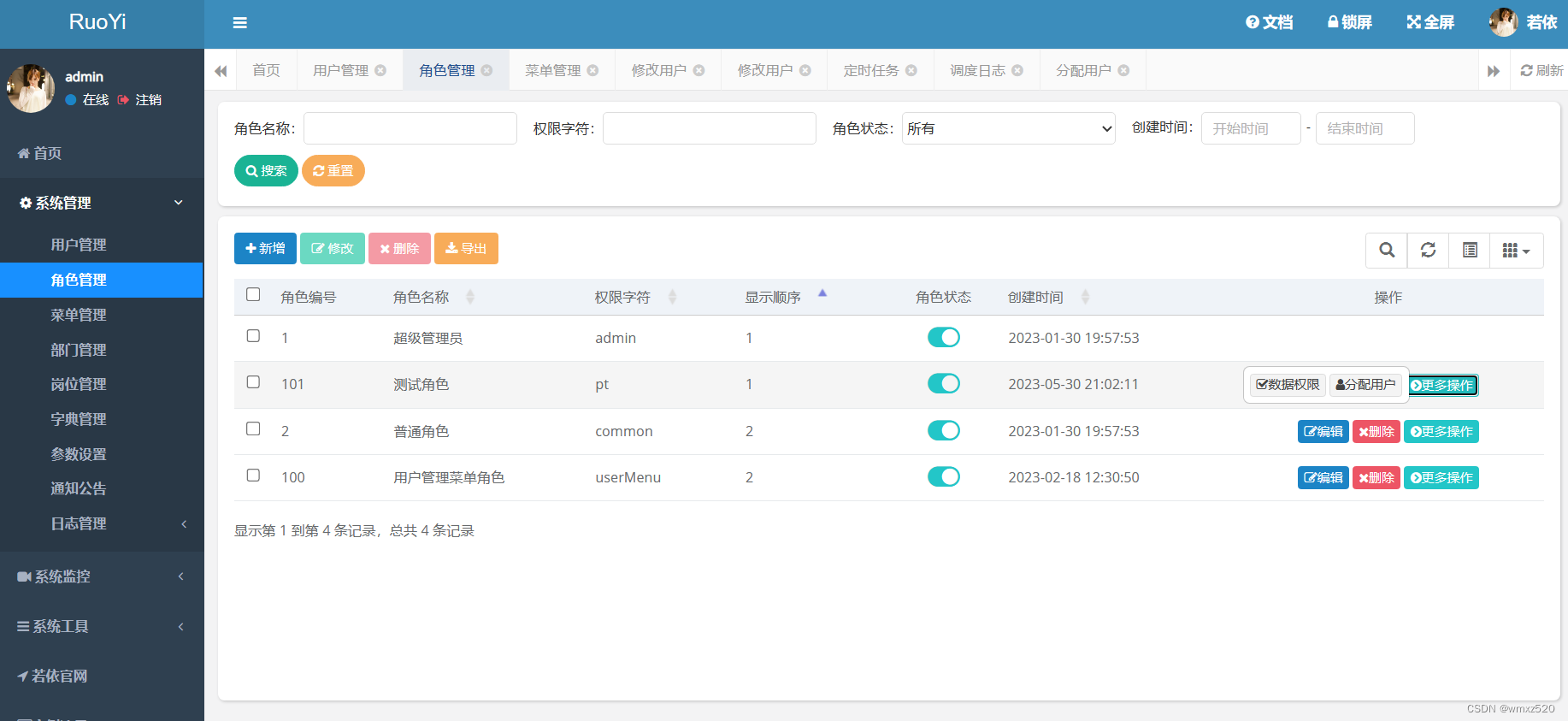The width and height of the screenshot is (1568, 721).
Task: Check the checkbox for 超级管理员 row
Action: pyautogui.click(x=253, y=335)
